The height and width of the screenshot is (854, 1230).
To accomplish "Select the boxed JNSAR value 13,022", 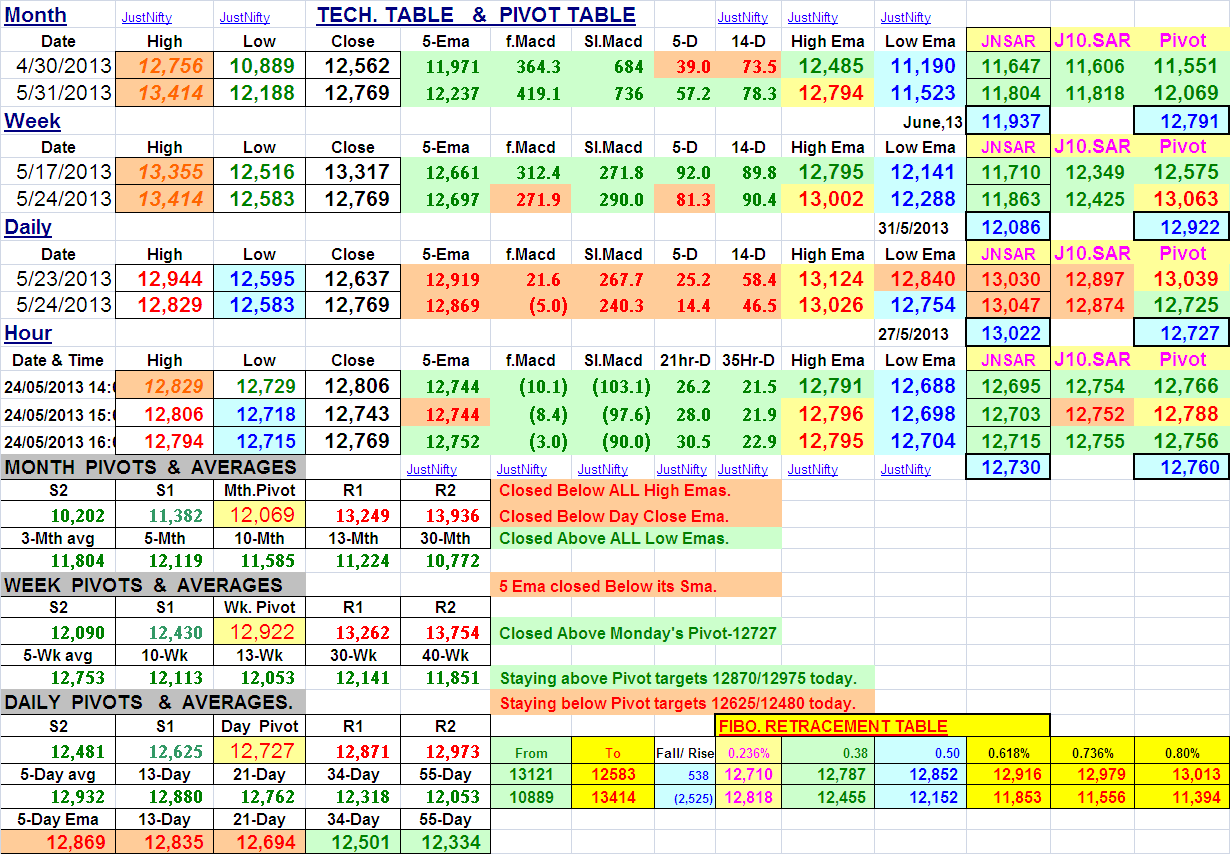I will coord(1008,333).
